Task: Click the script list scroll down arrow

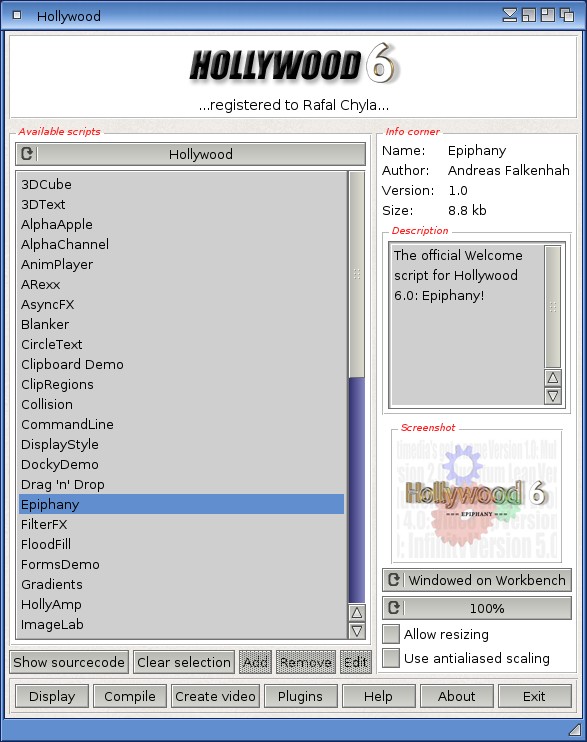Action: click(x=356, y=631)
